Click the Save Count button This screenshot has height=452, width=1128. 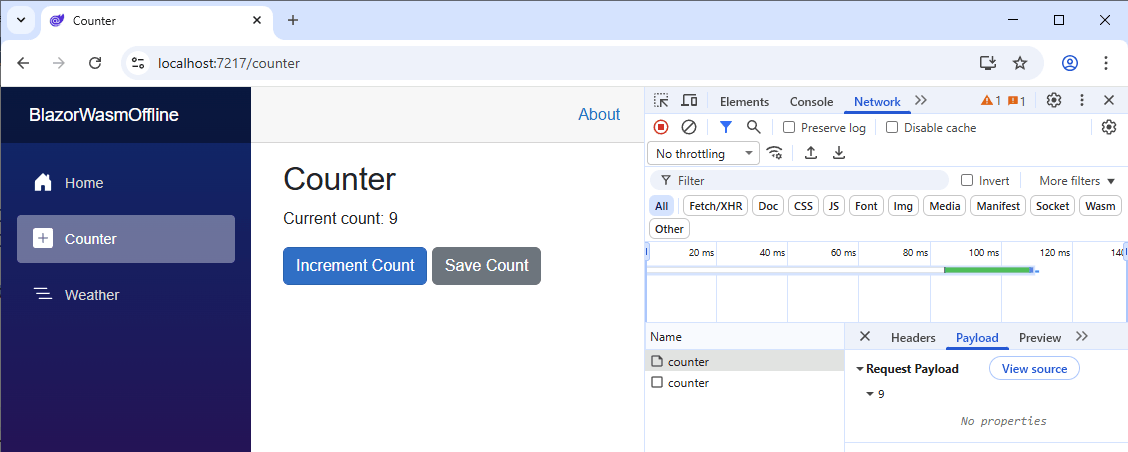tap(486, 266)
